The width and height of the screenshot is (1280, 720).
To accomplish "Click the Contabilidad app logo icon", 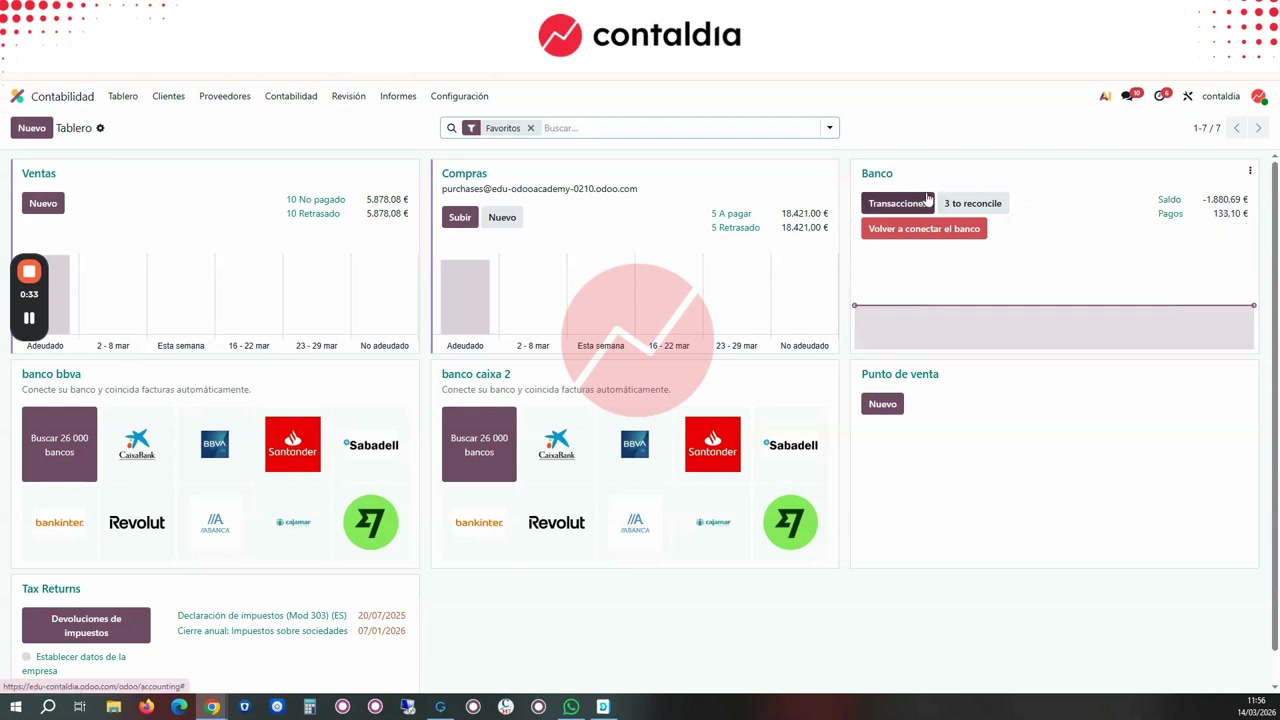I will tap(17, 96).
